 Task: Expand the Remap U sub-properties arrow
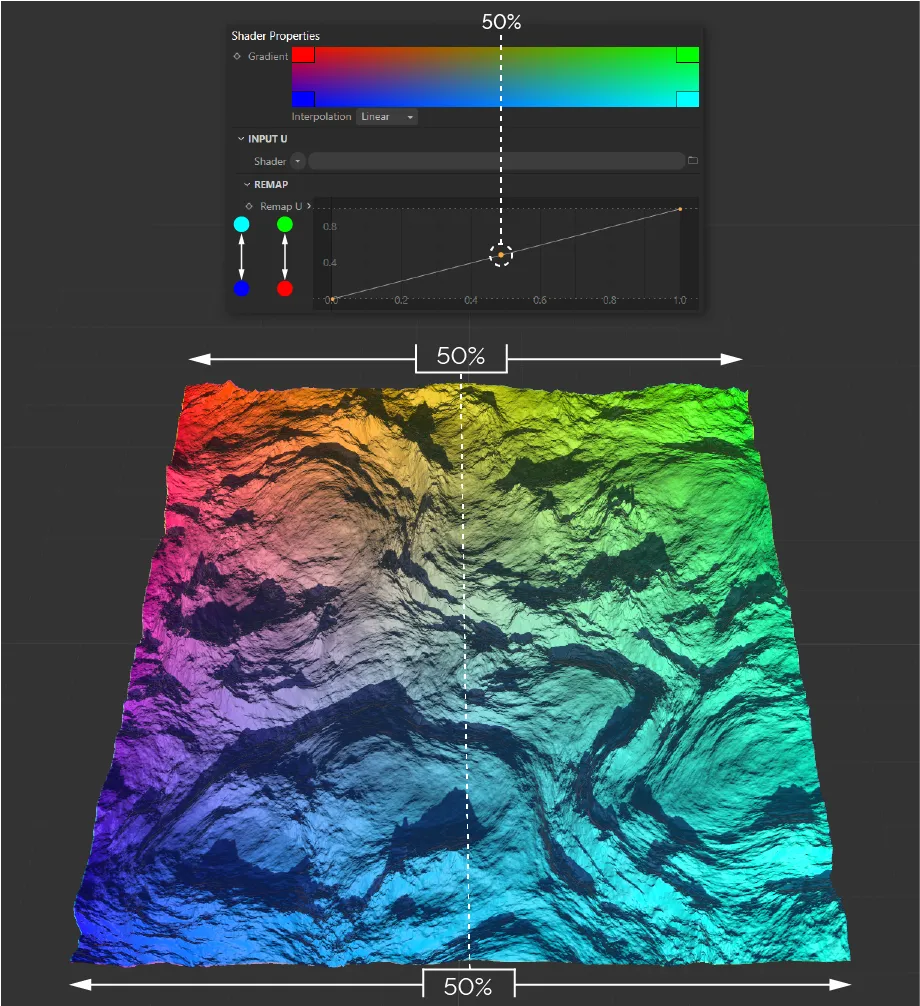click(308, 207)
